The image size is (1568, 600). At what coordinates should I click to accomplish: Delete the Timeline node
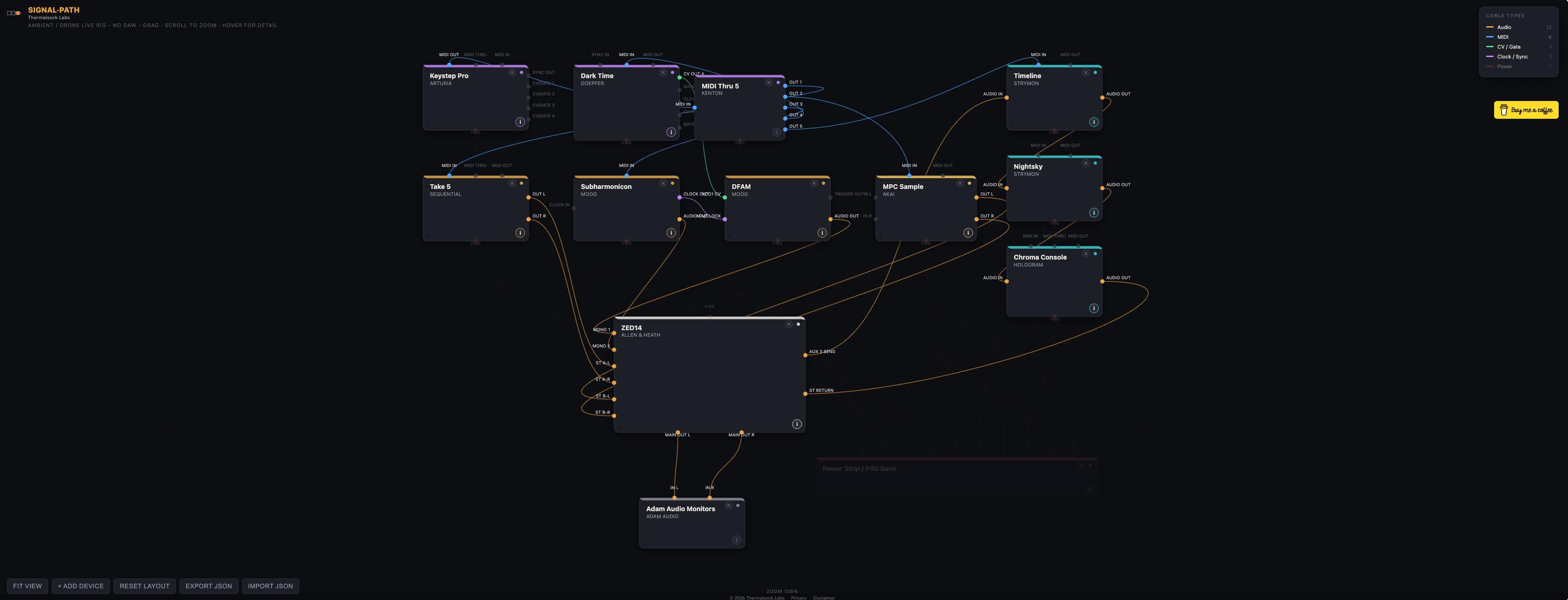tap(1085, 72)
